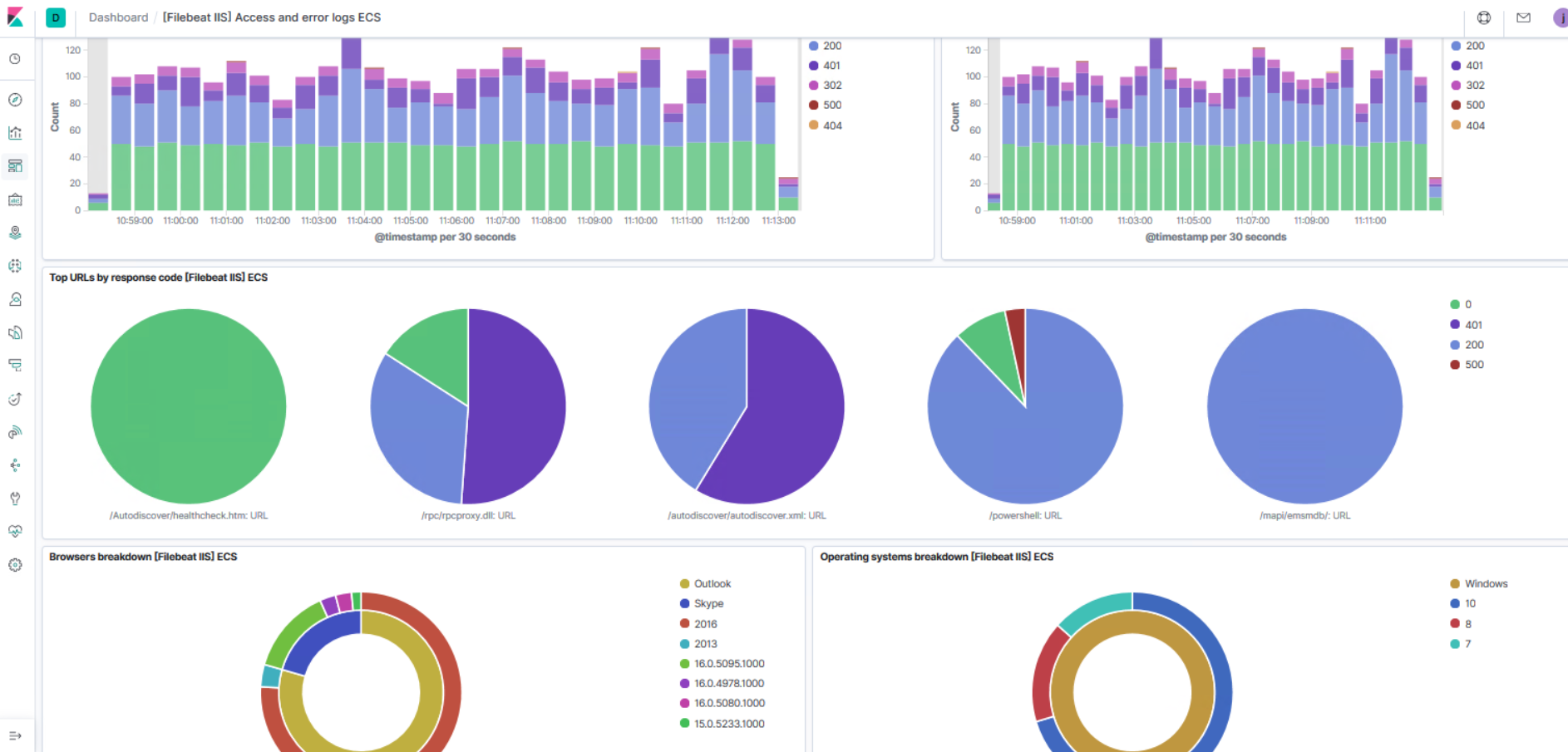The height and width of the screenshot is (752, 1568).
Task: Show recently viewed items via the clock icon
Action: [15, 58]
